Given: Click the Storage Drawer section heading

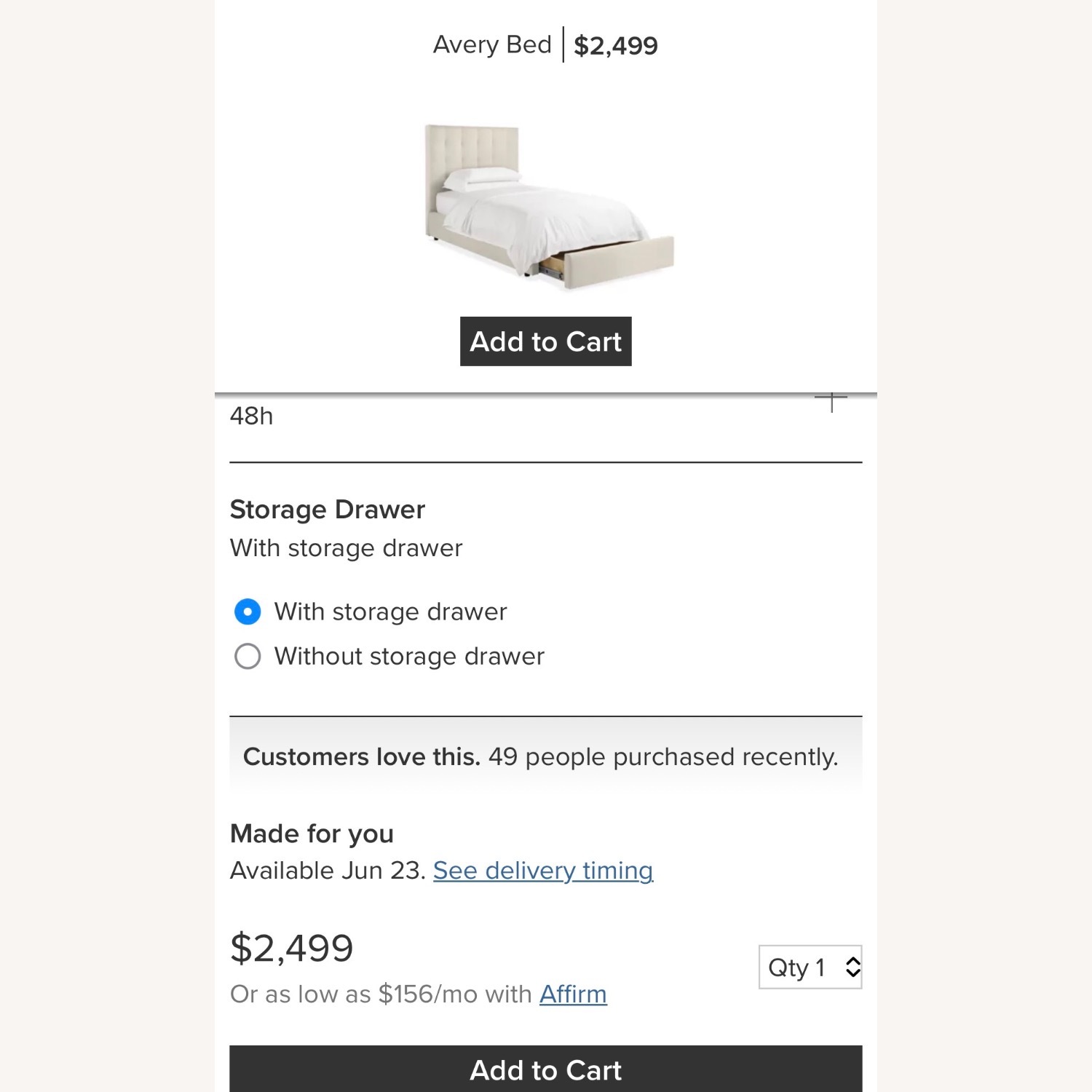Looking at the screenshot, I should pos(328,510).
